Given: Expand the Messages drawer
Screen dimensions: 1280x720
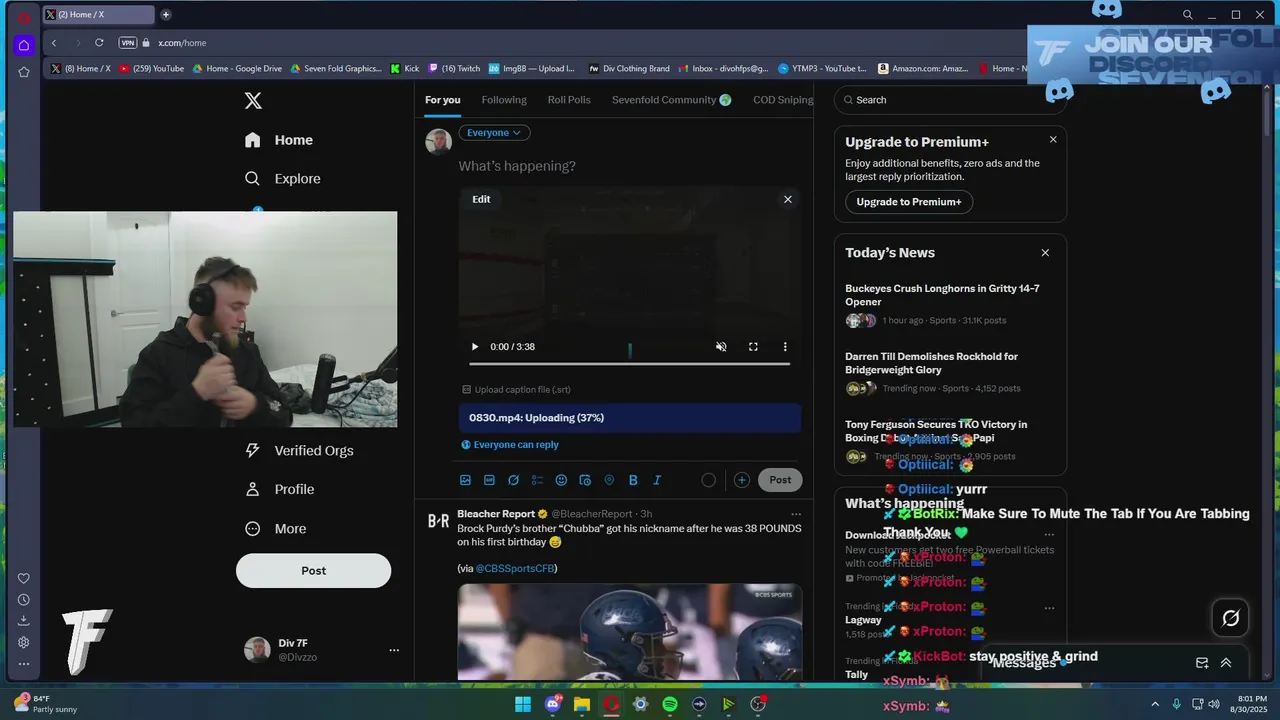Looking at the screenshot, I should pyautogui.click(x=1226, y=663).
